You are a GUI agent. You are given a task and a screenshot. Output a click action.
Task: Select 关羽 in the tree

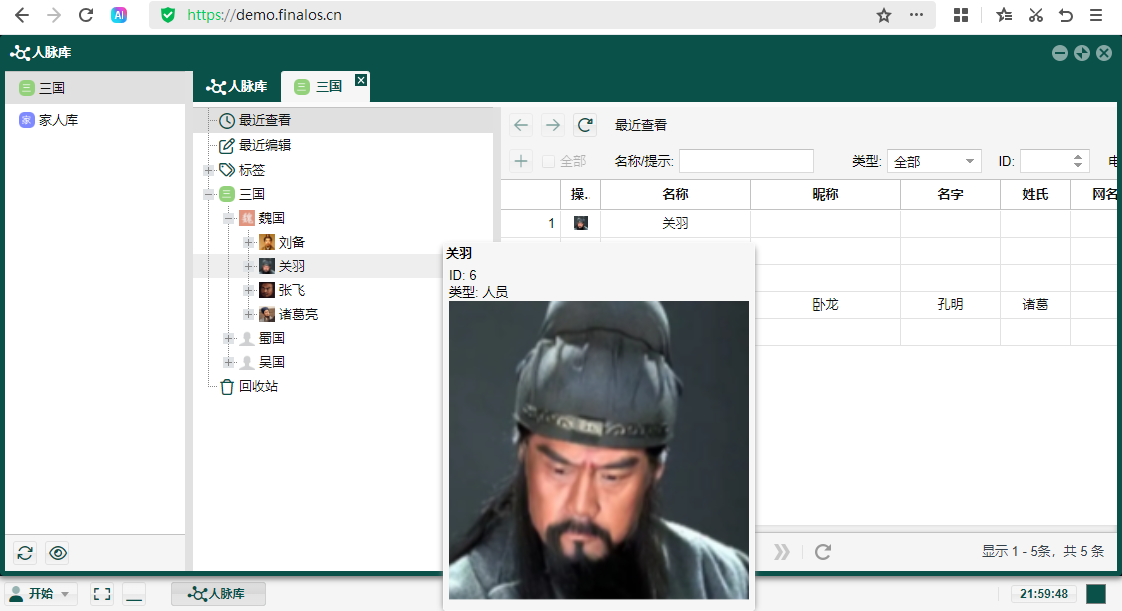(x=291, y=266)
